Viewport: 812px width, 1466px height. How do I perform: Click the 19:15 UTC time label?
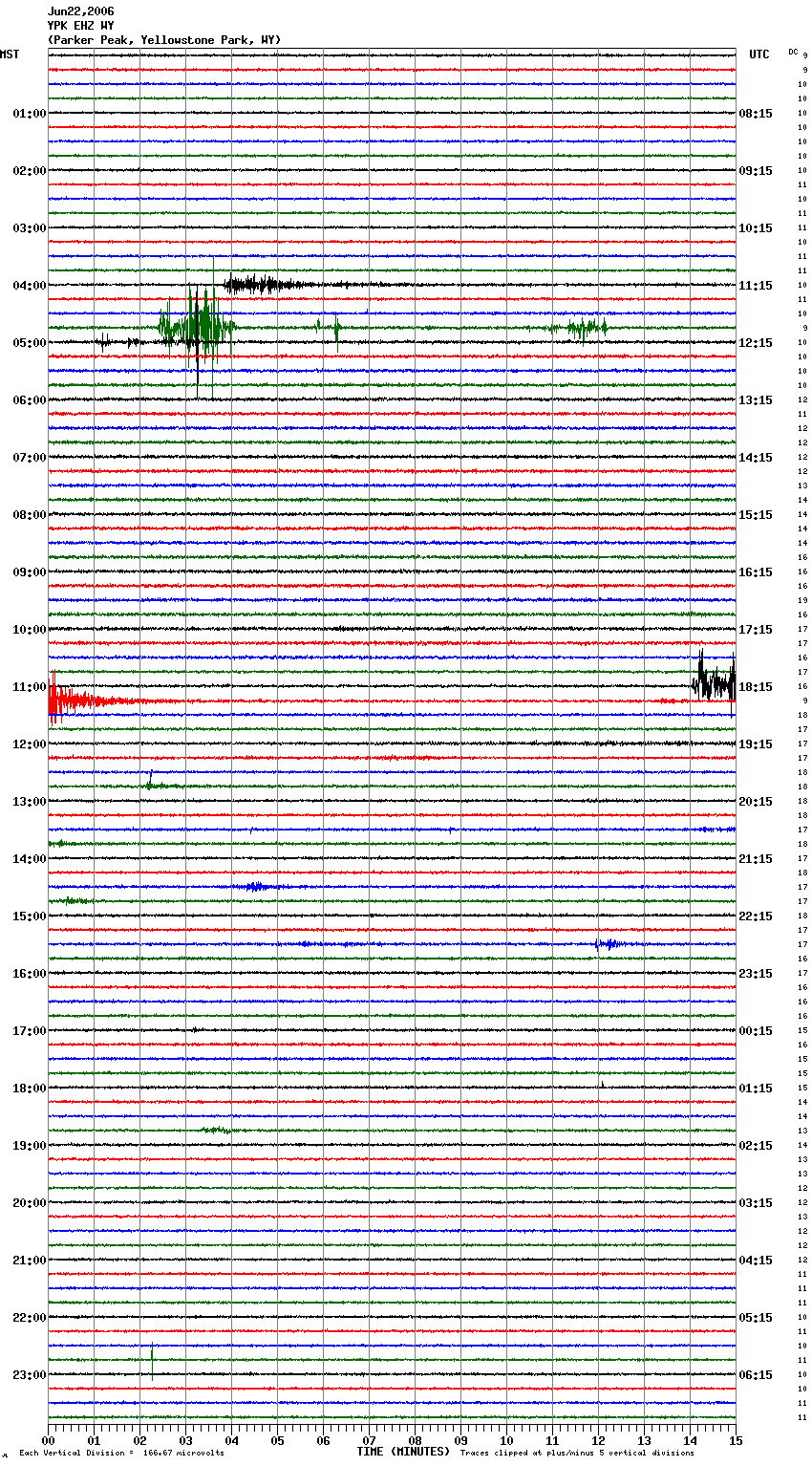(x=756, y=744)
